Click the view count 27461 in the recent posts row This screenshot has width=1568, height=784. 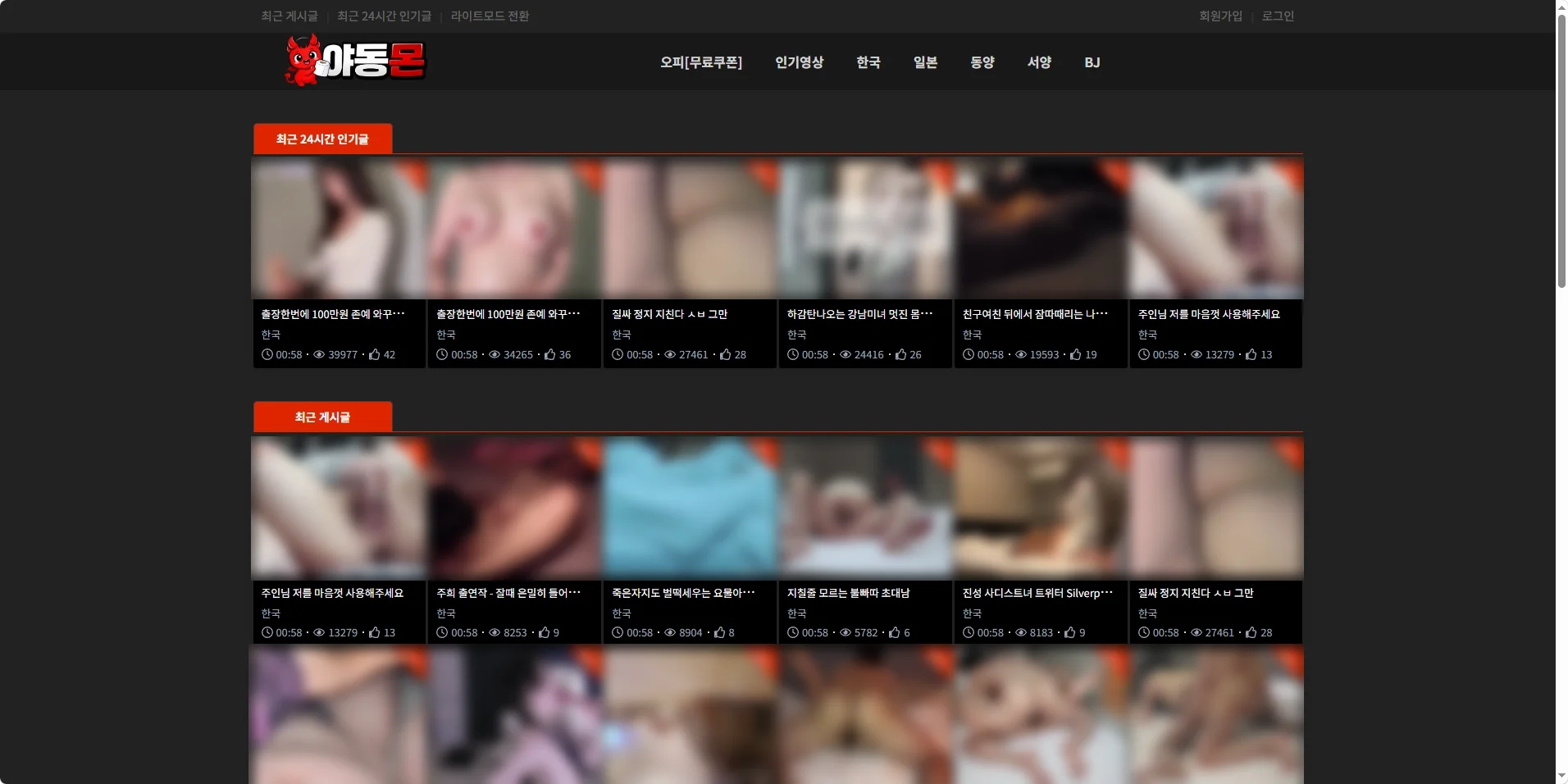click(x=1219, y=633)
